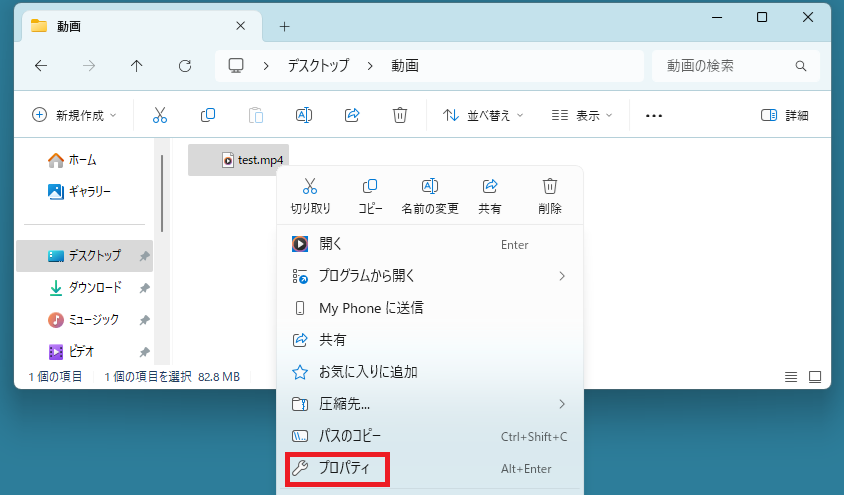The height and width of the screenshot is (495, 844).
Task: Select 共有 icon at context menu top
Action: 490,196
